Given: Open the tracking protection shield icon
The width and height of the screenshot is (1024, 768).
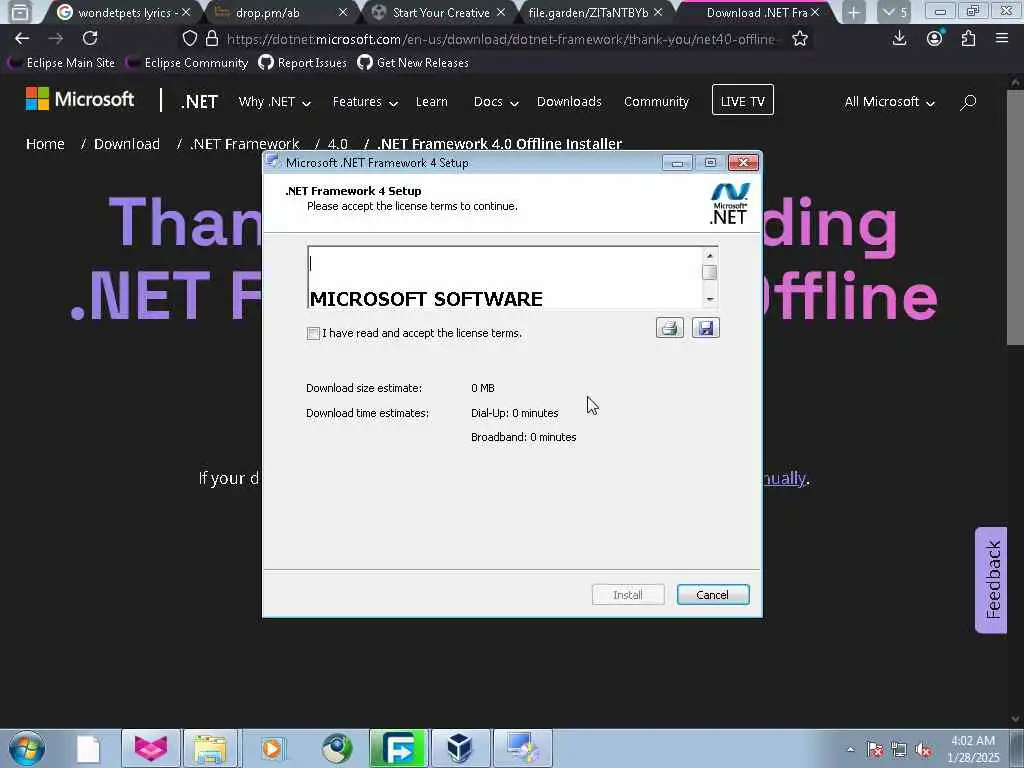Looking at the screenshot, I should 189,39.
